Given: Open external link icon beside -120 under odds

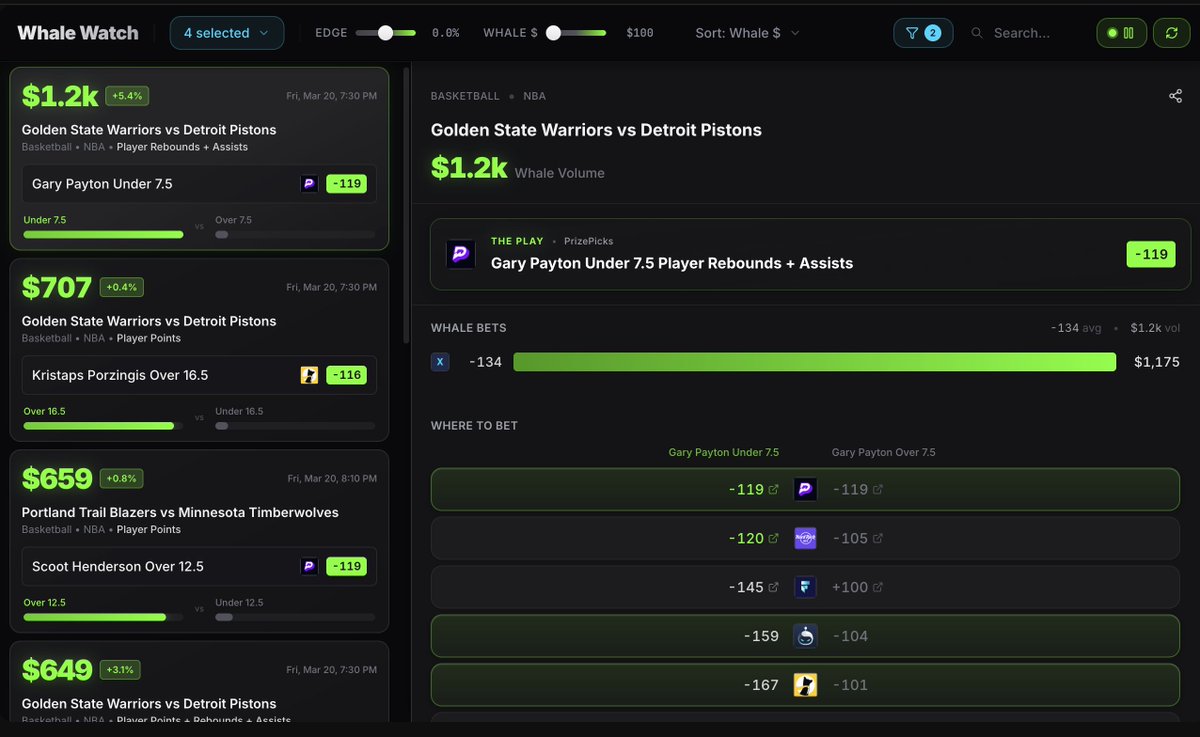Looking at the screenshot, I should tap(773, 538).
